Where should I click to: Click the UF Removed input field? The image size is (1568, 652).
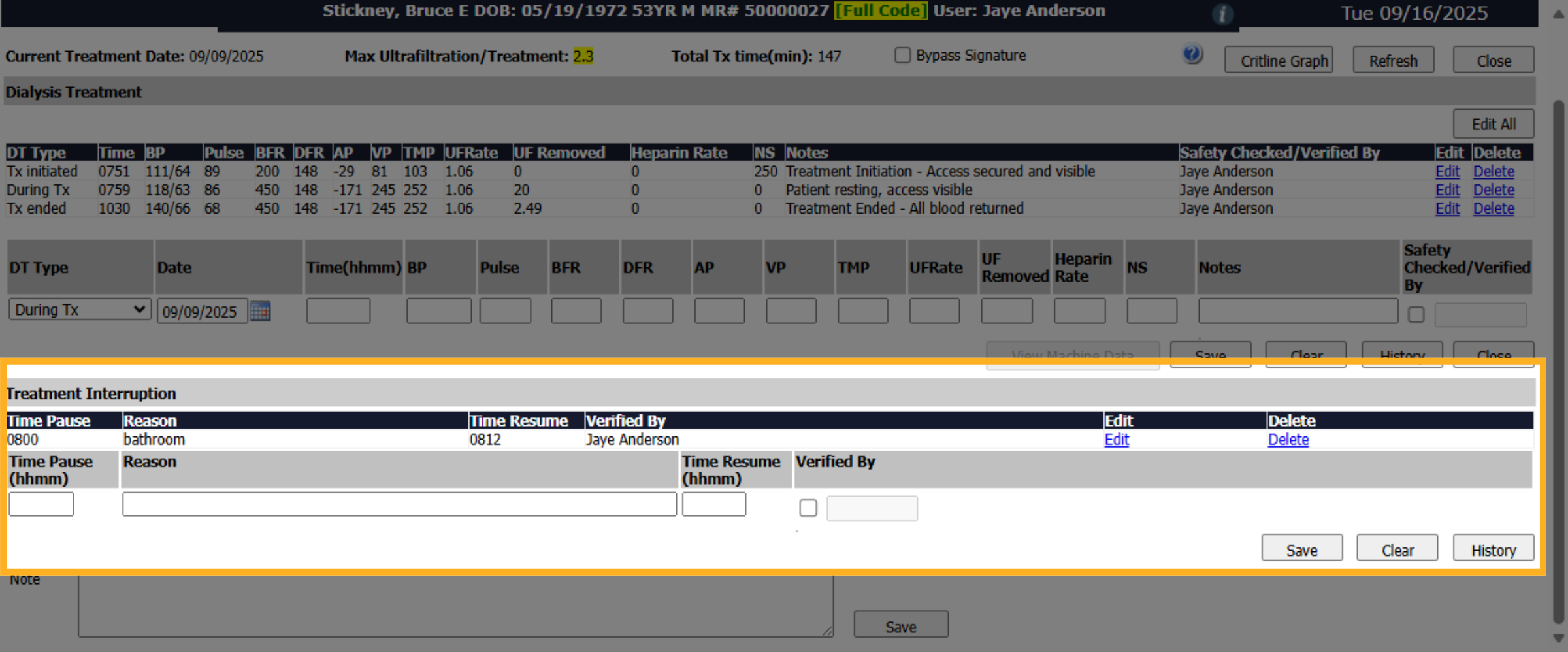tap(1007, 311)
